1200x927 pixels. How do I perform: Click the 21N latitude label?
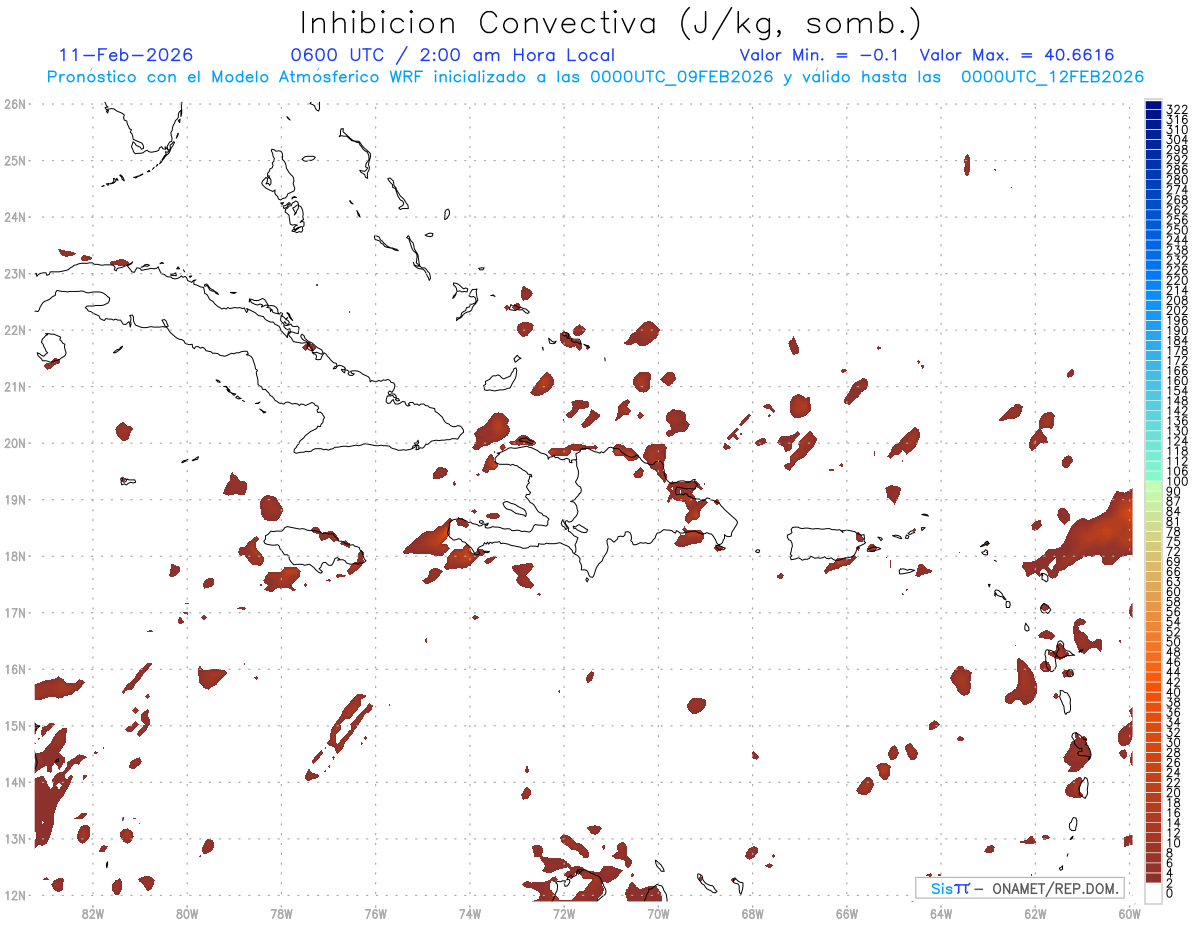pyautogui.click(x=14, y=386)
